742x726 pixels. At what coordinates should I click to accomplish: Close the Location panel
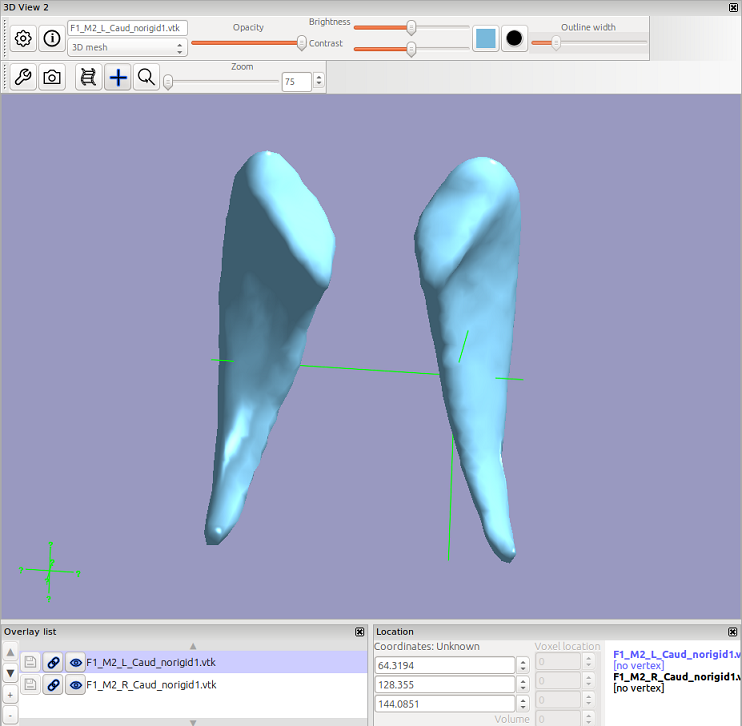pyautogui.click(x=733, y=632)
